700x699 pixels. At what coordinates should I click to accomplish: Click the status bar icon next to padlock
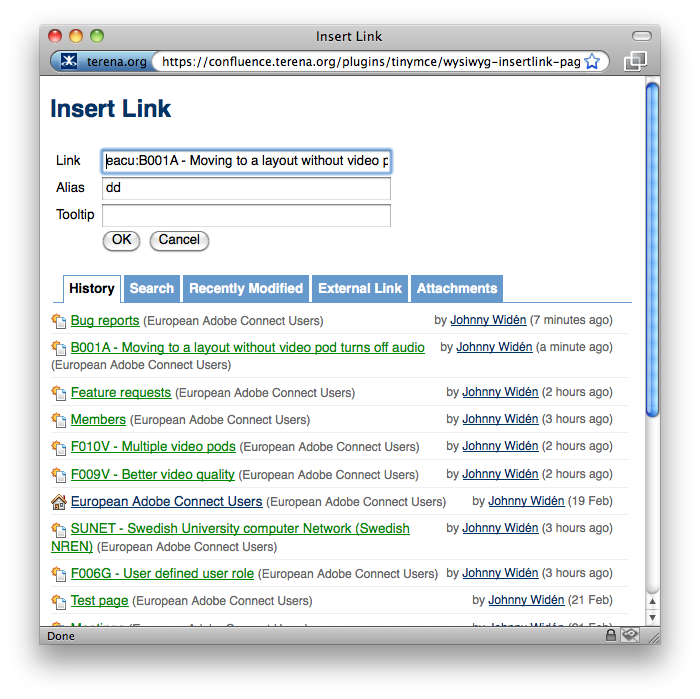[630, 635]
